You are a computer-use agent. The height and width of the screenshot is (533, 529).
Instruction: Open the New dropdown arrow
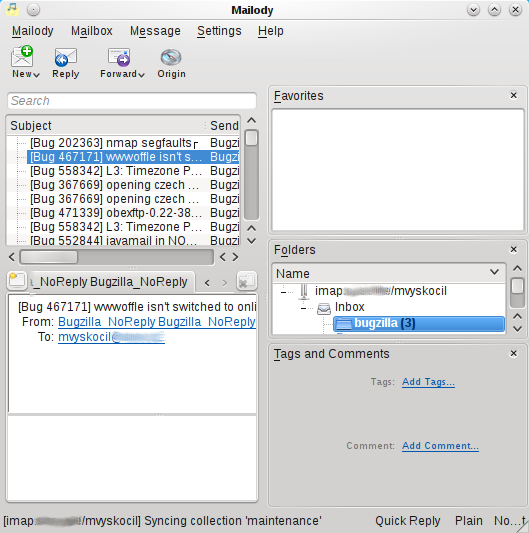[x=36, y=75]
